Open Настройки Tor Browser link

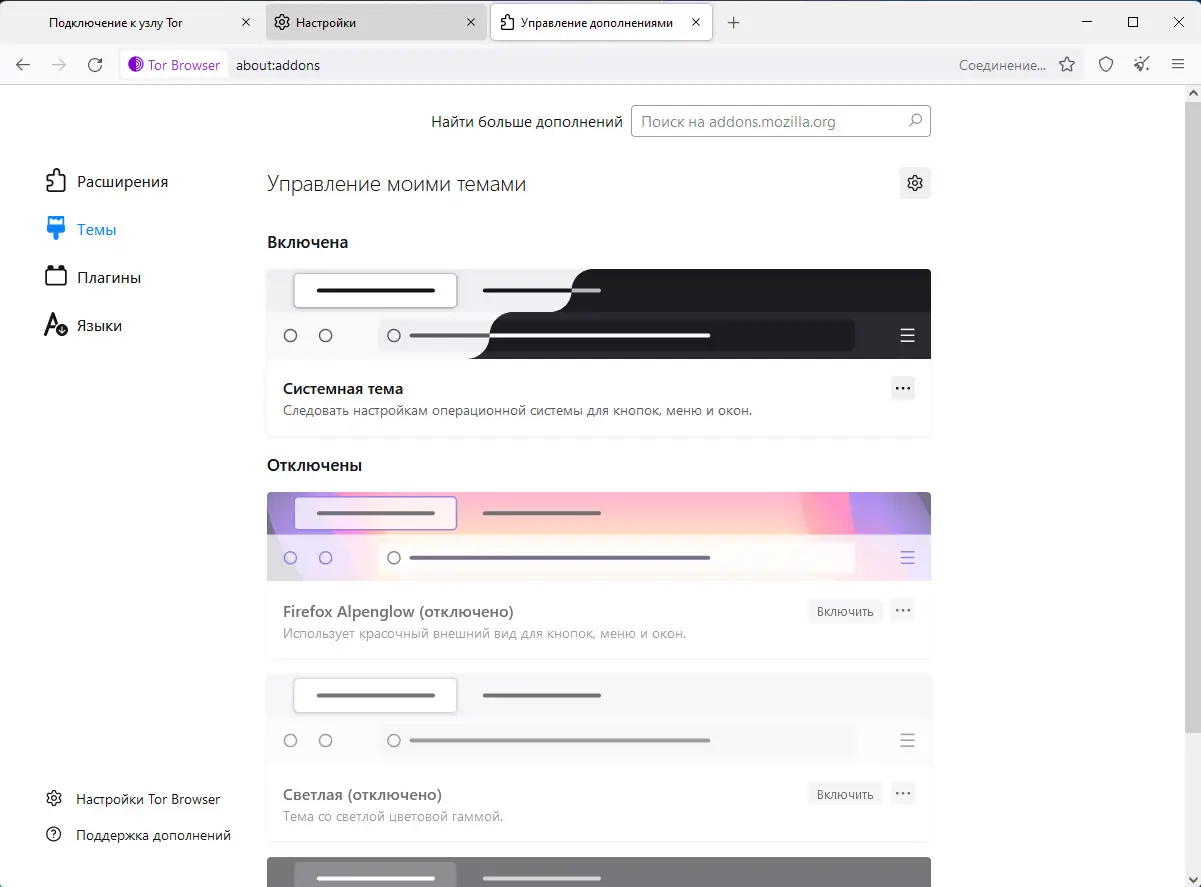pos(134,799)
